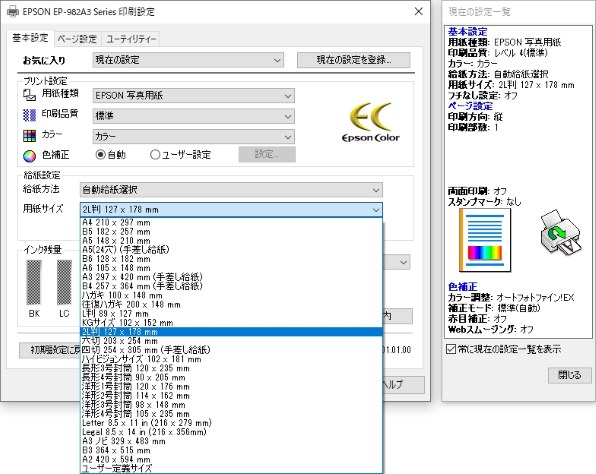Click the BK ink level bar
596x474 pixels.
[x=34, y=282]
